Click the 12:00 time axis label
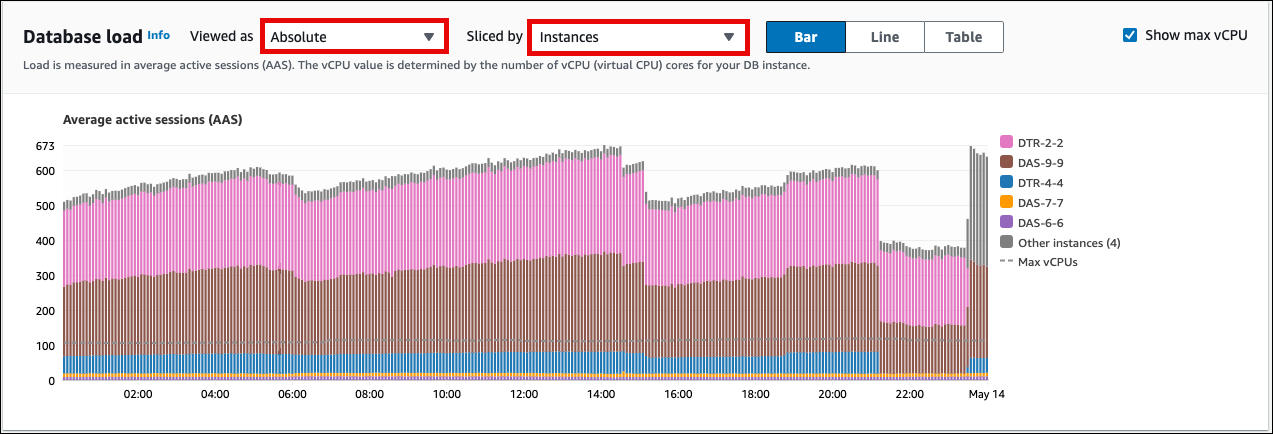This screenshot has height=434, width=1273. pos(524,395)
